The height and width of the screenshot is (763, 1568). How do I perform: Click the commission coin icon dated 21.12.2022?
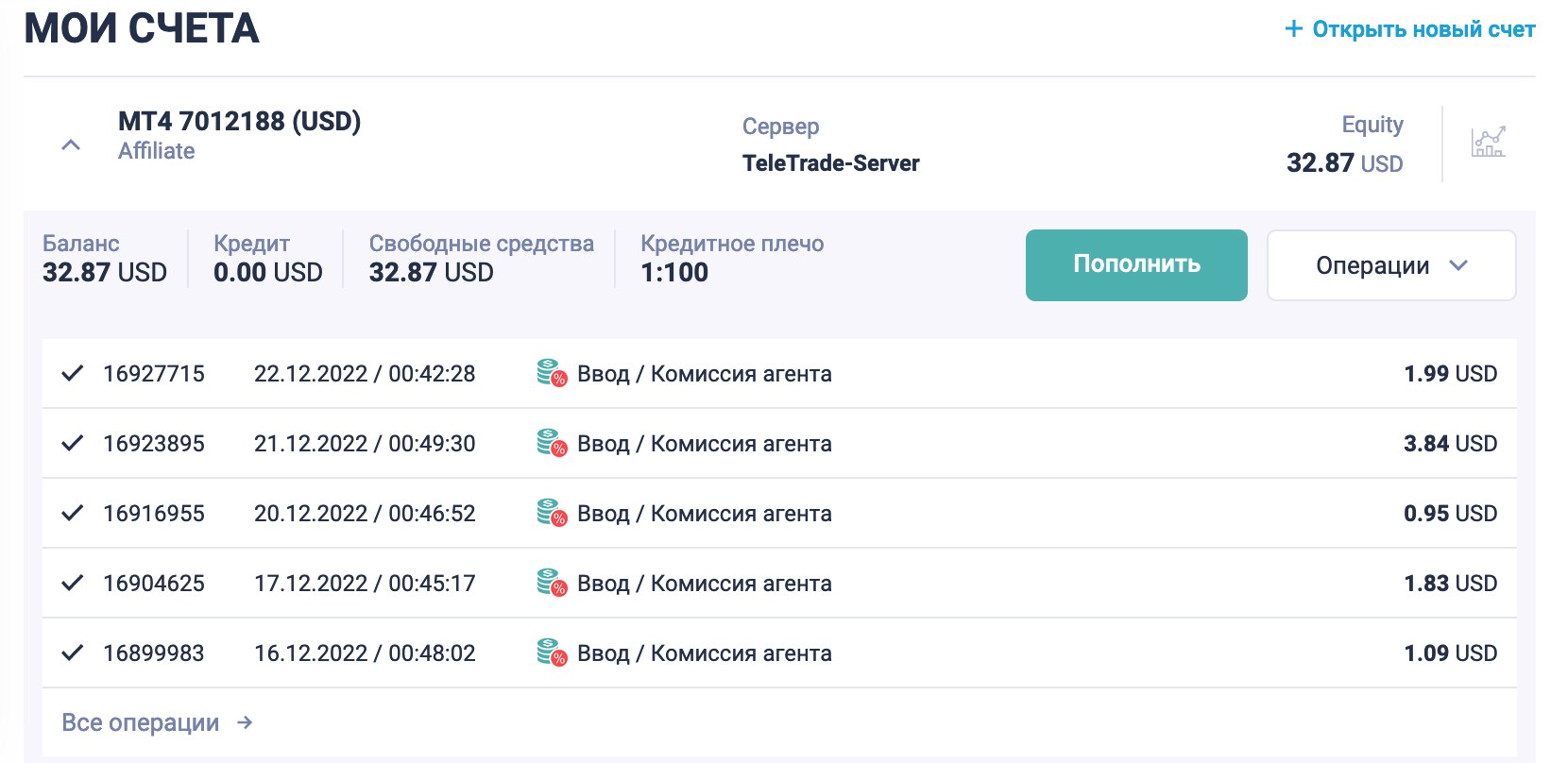[x=552, y=443]
